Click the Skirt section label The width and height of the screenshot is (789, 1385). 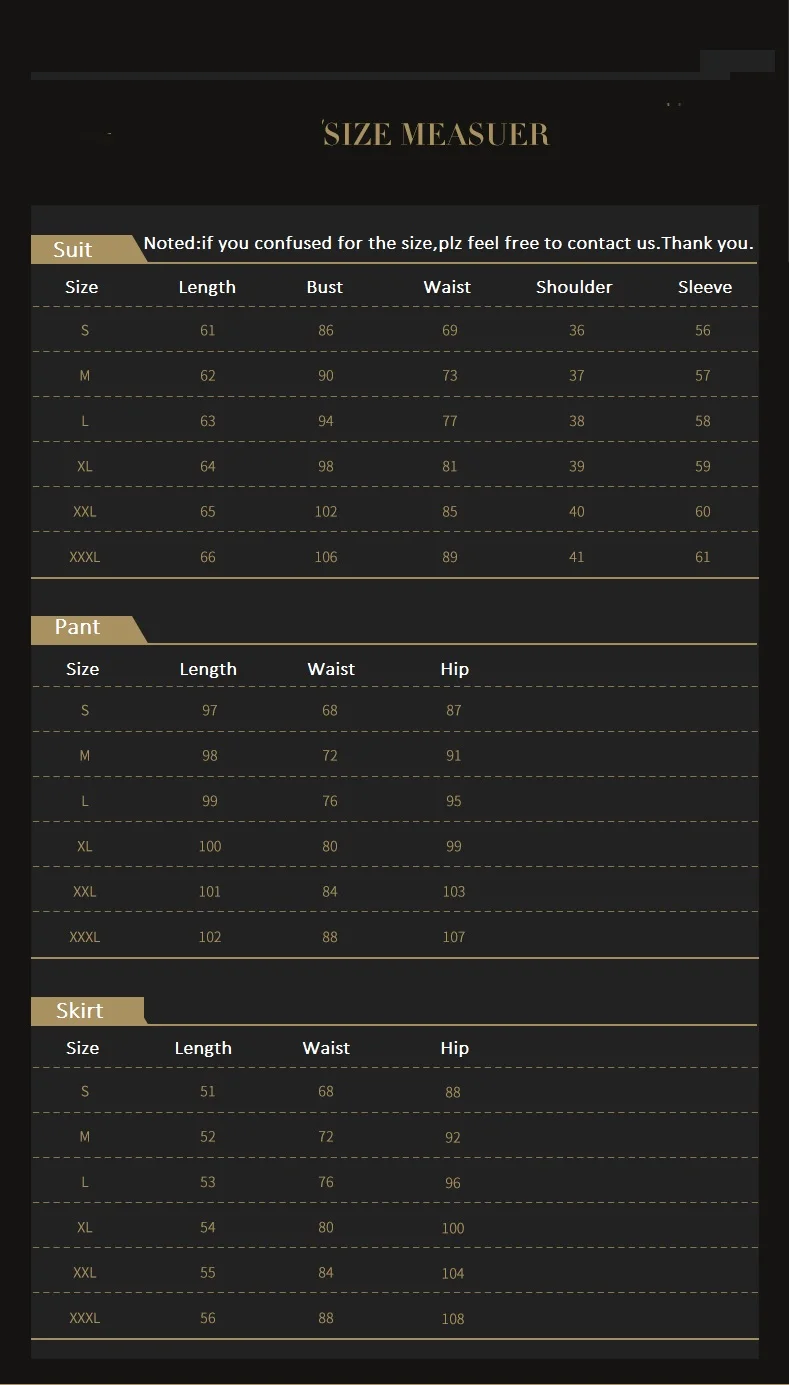[x=79, y=1010]
